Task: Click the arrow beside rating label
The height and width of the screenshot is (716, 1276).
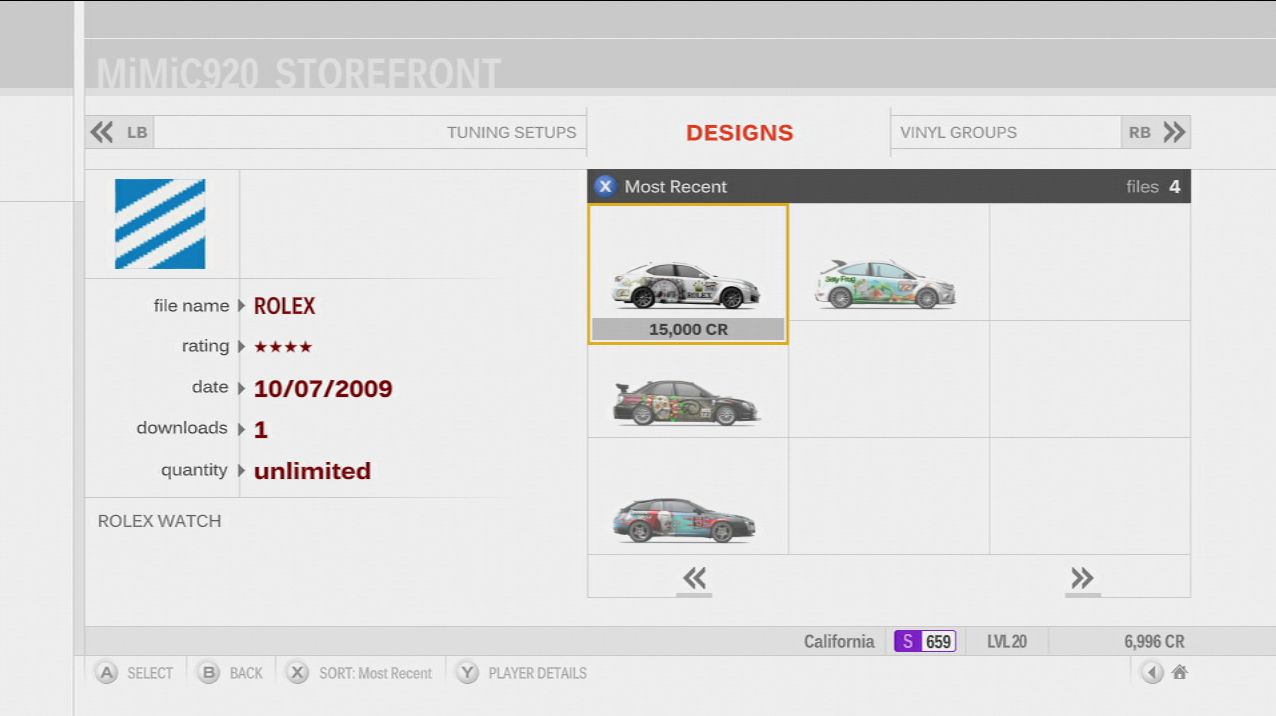Action: (241, 347)
